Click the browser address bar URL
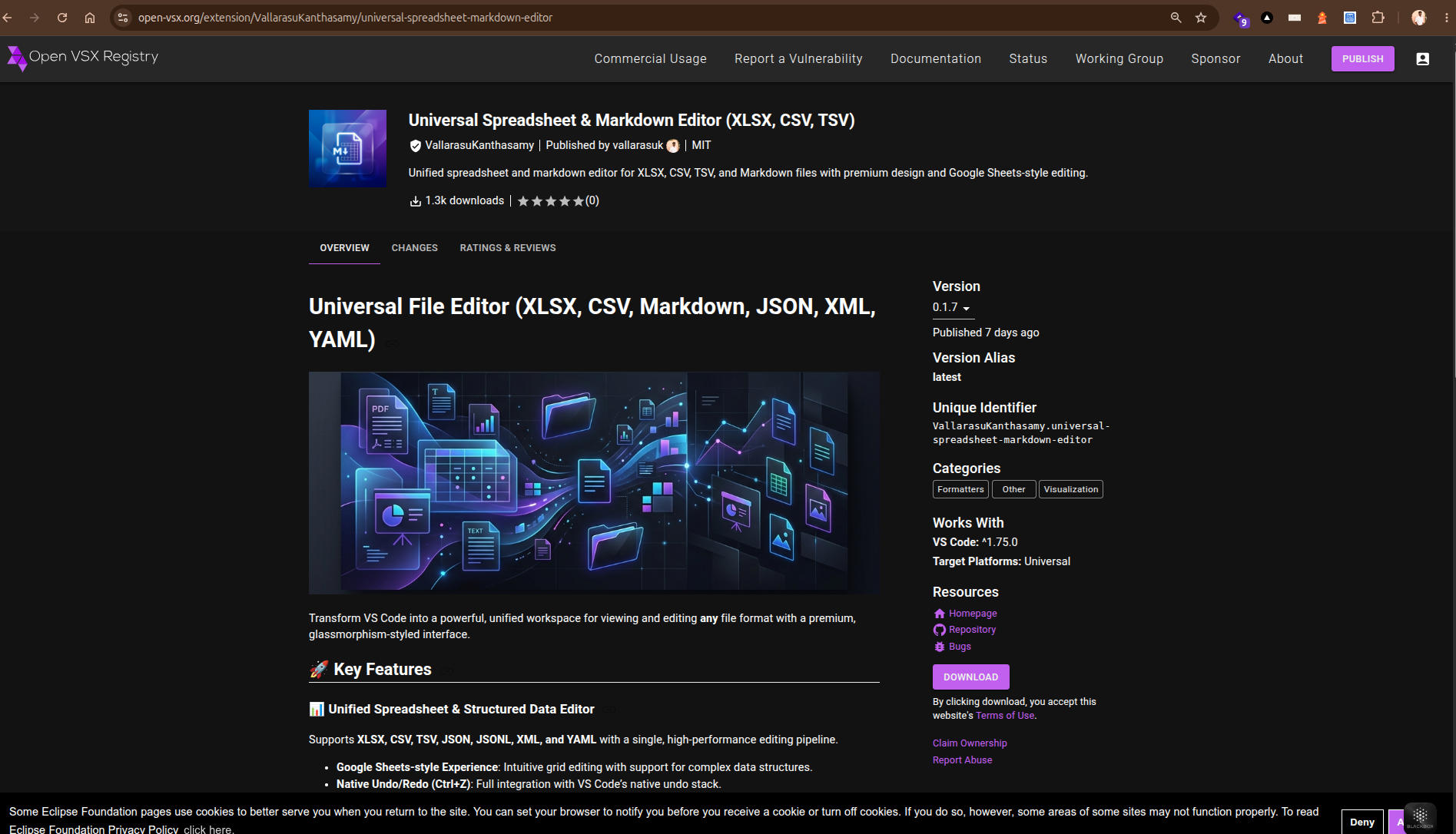Image resolution: width=1456 pixels, height=834 pixels. click(x=345, y=18)
